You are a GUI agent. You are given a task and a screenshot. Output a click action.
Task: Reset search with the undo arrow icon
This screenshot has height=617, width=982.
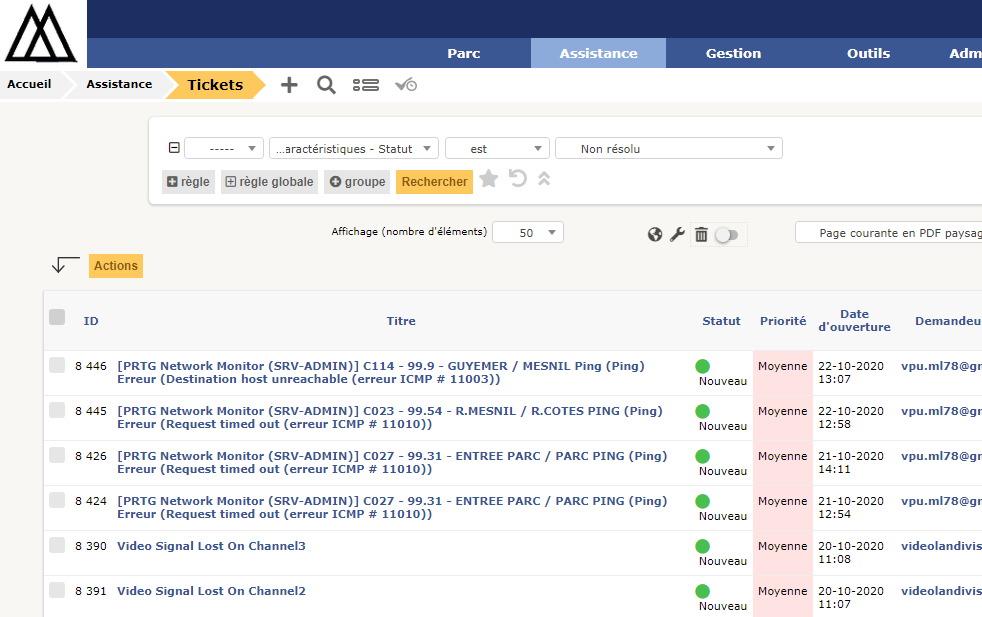(x=517, y=179)
